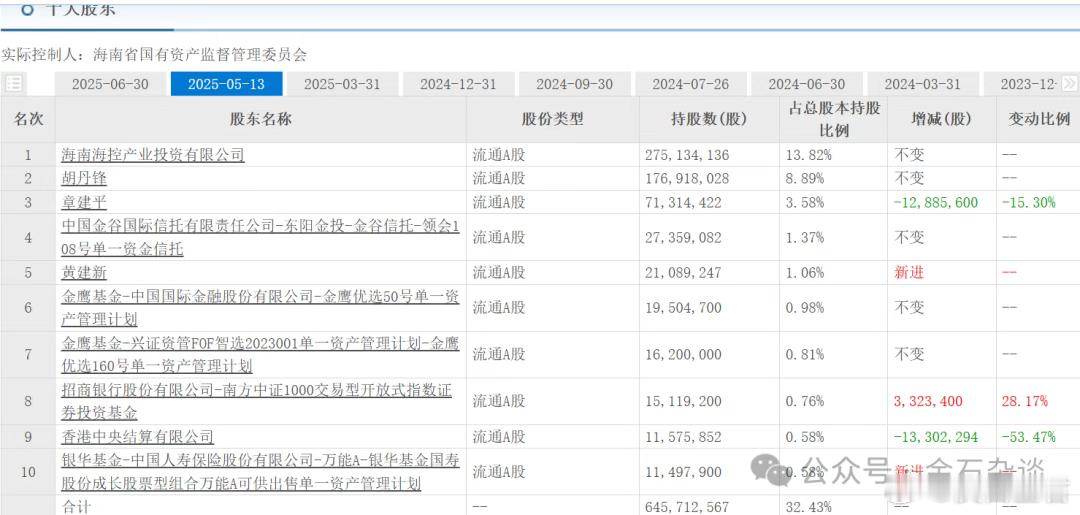Screen dimensions: 1080x515
Task: Click 实际控制人 海南省国有资产监督管理委员会 text
Action: [x=154, y=54]
